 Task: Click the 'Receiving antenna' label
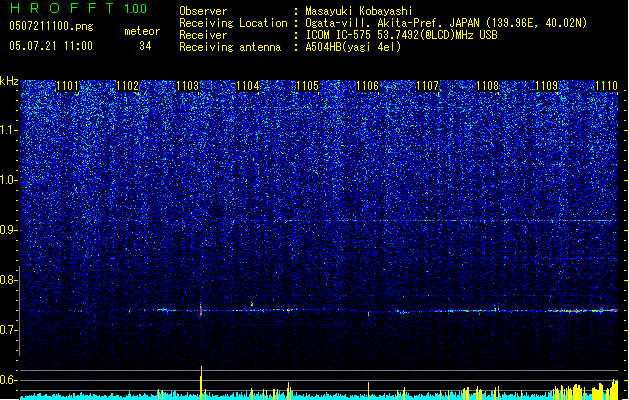[230, 47]
